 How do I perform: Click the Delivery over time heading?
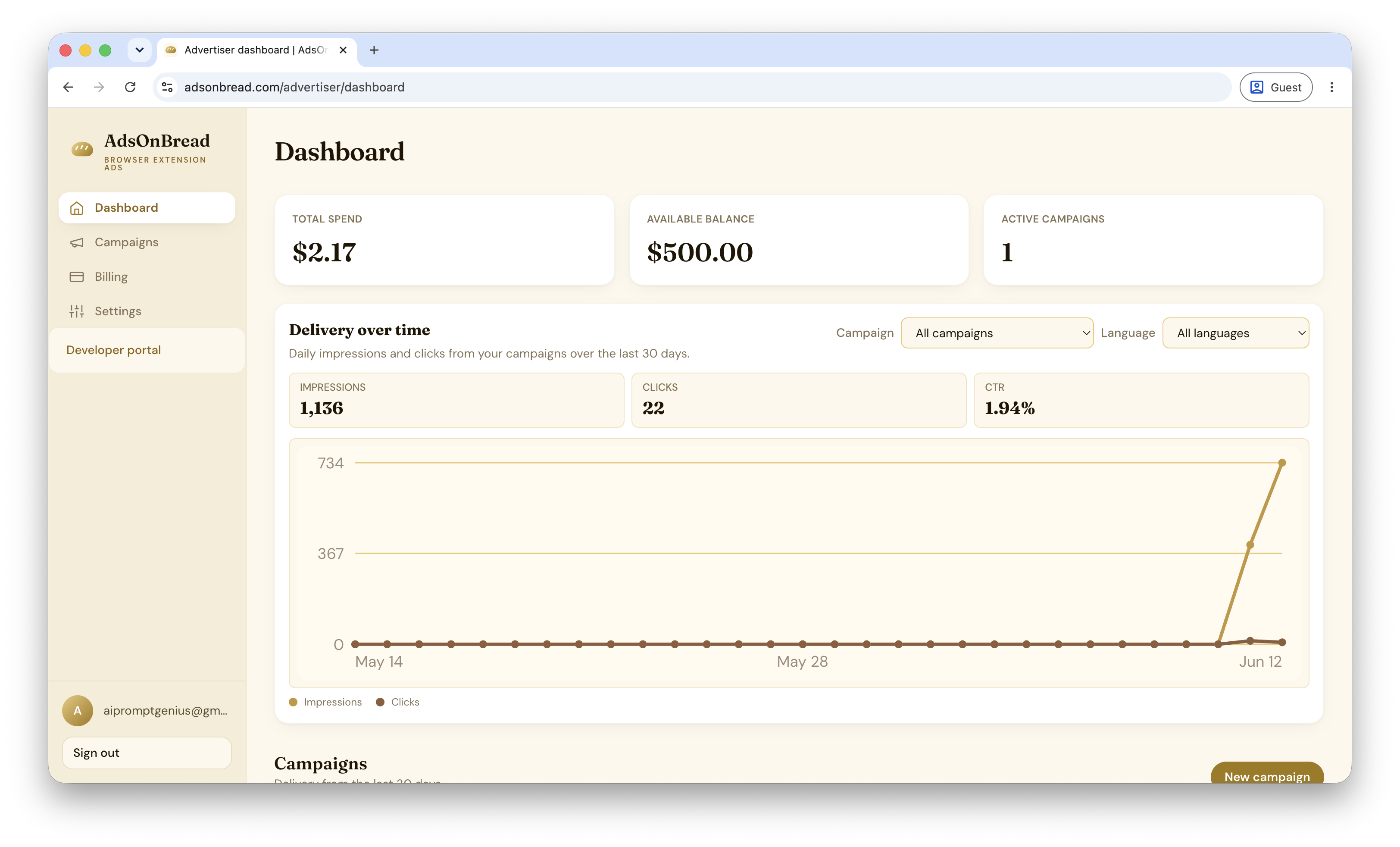click(x=359, y=330)
